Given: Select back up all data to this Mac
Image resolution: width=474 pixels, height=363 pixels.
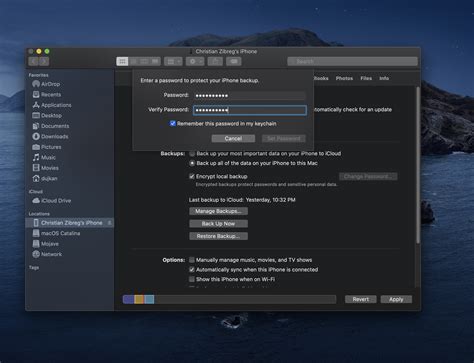Looking at the screenshot, I should click(x=192, y=163).
